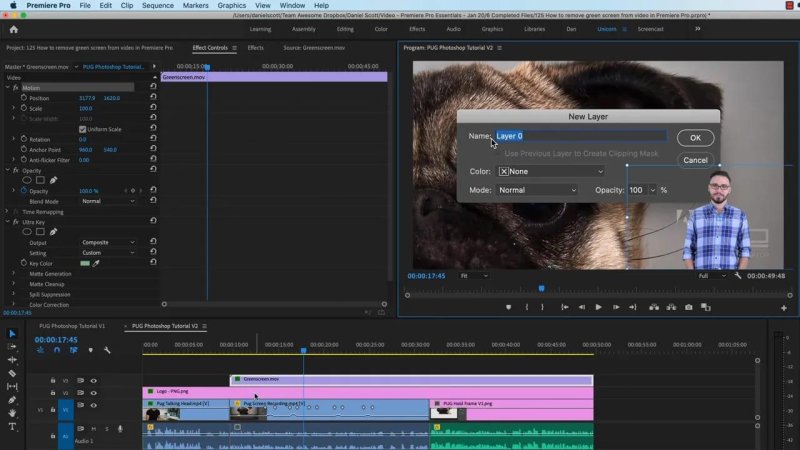800x450 pixels.
Task: Select the Razor tool
Action: pos(12,373)
